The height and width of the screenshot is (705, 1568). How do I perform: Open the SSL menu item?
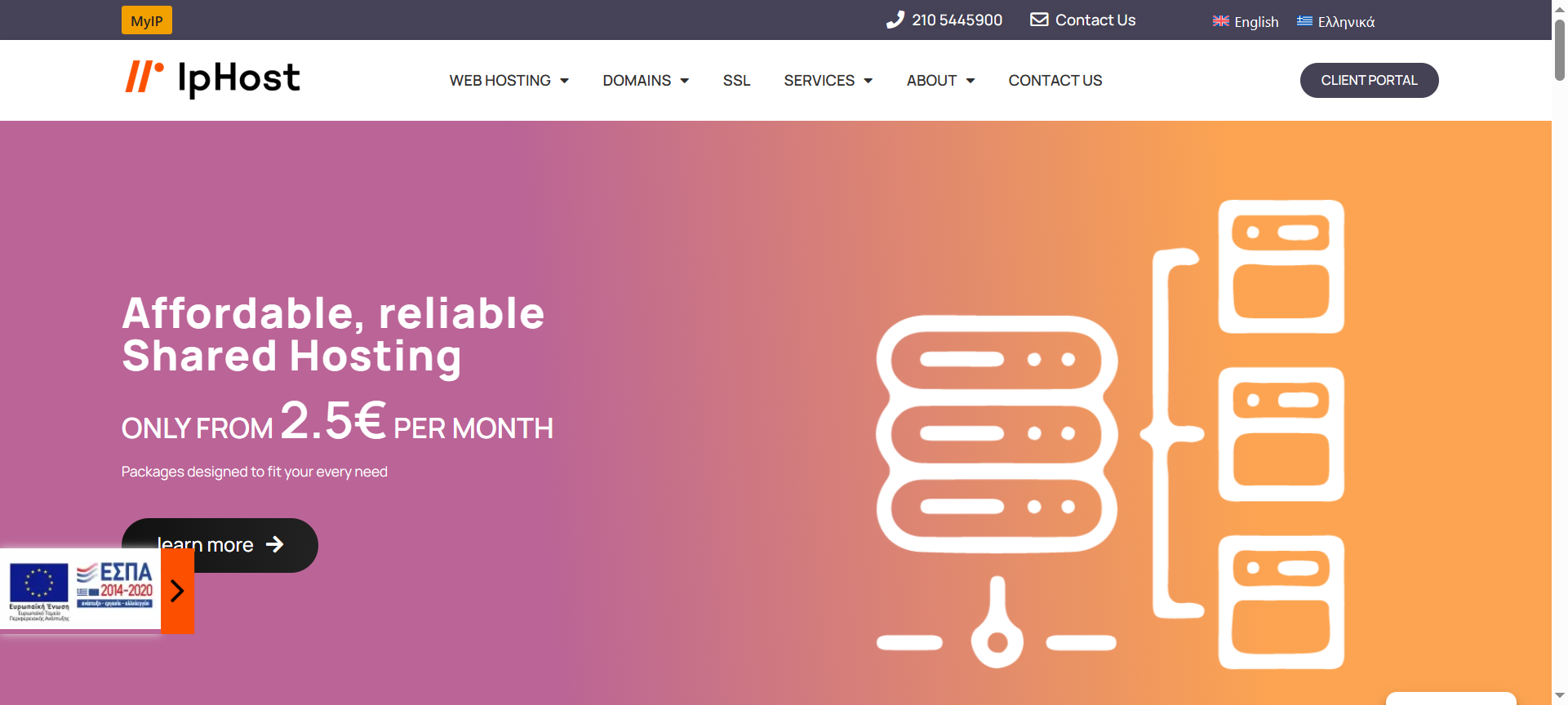pos(736,81)
